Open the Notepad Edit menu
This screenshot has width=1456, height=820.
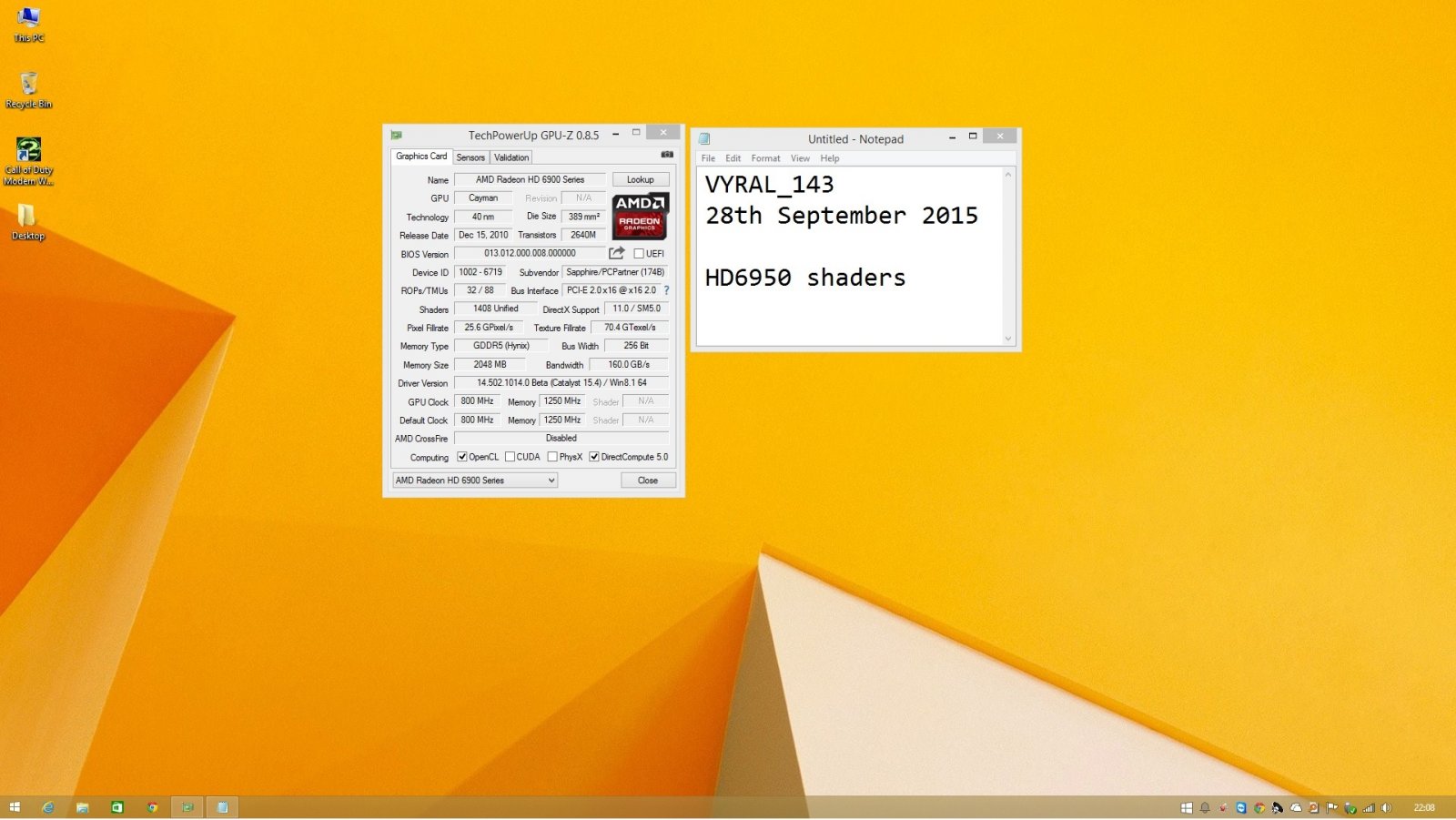[733, 158]
